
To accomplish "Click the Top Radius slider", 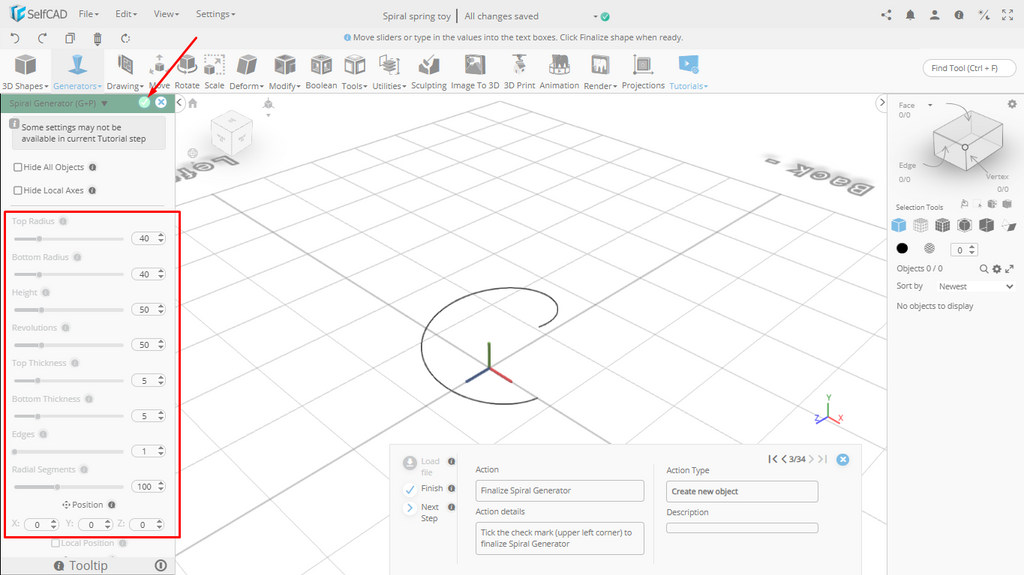I will [x=69, y=238].
